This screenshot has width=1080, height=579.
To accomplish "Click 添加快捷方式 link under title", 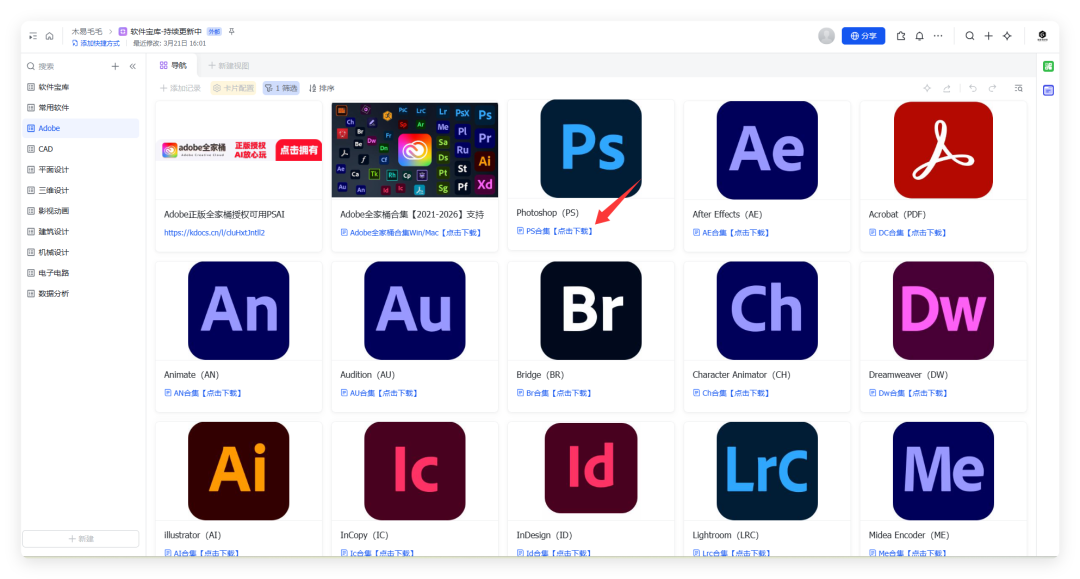I will click(96, 43).
